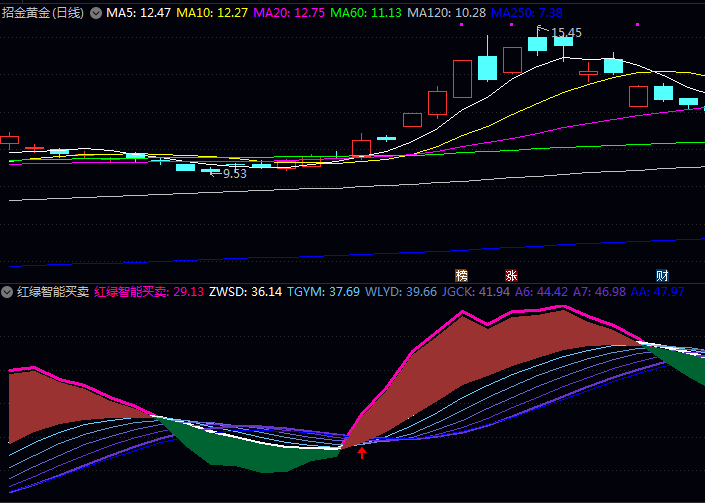Viewport: 705px width, 503px height.
Task: Click the red buy arrow signal
Action: 361,453
